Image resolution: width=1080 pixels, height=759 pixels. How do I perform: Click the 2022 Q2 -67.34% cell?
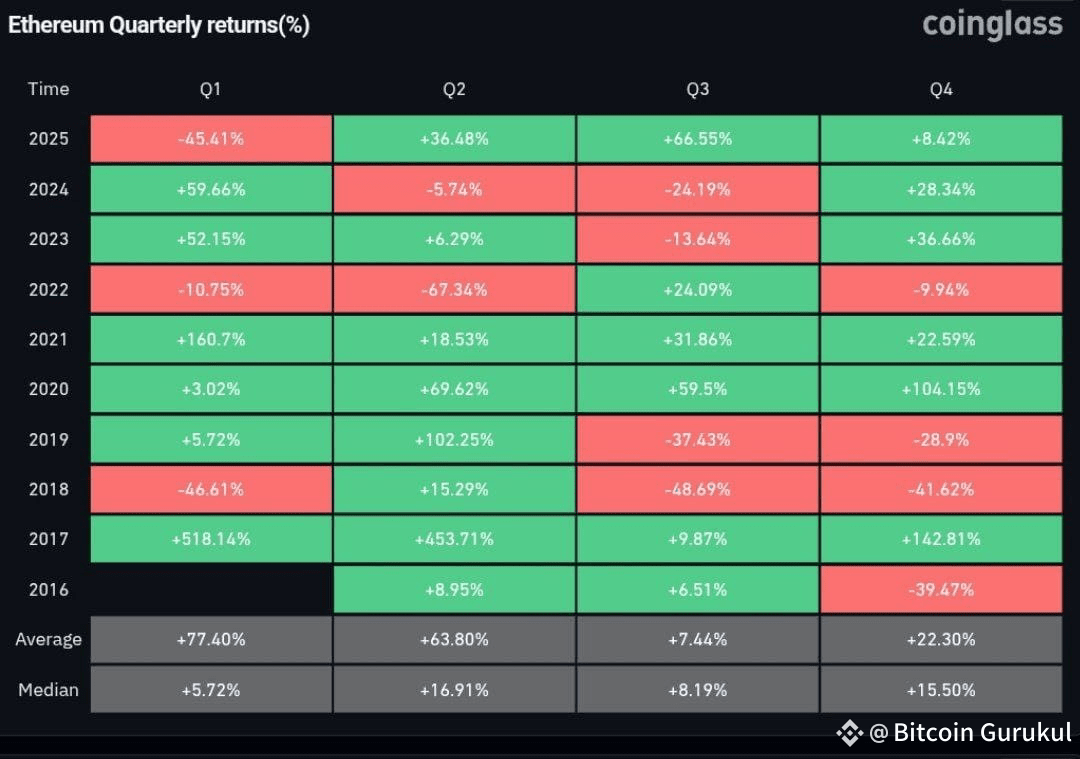point(454,289)
